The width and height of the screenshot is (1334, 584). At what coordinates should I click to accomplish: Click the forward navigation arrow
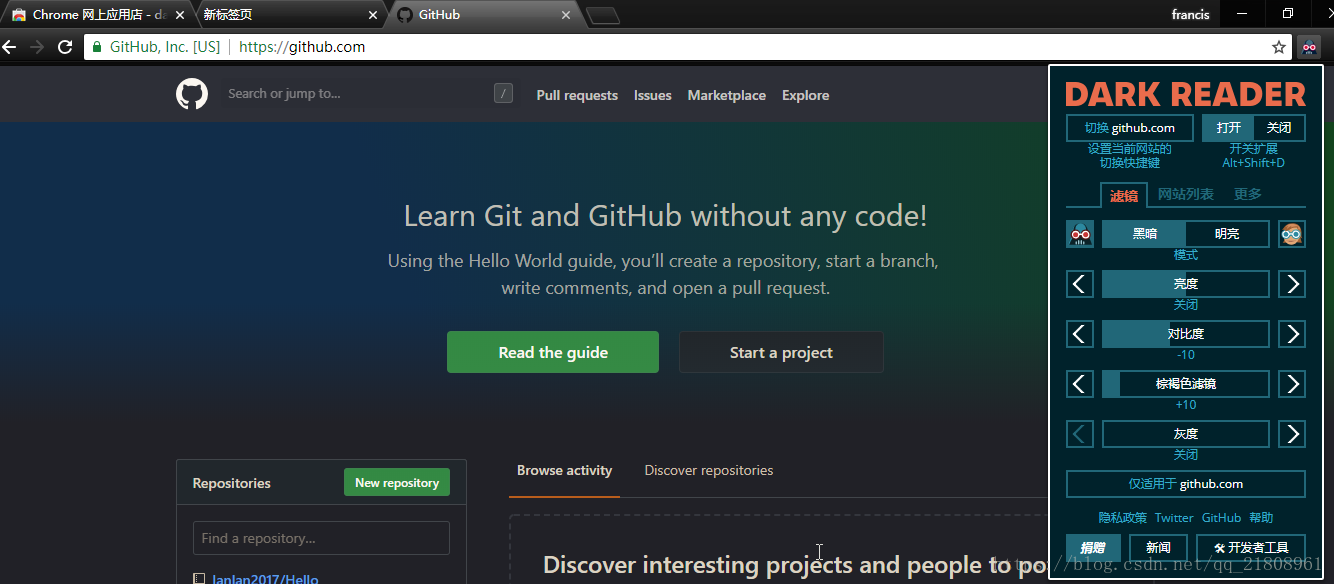pyautogui.click(x=37, y=47)
